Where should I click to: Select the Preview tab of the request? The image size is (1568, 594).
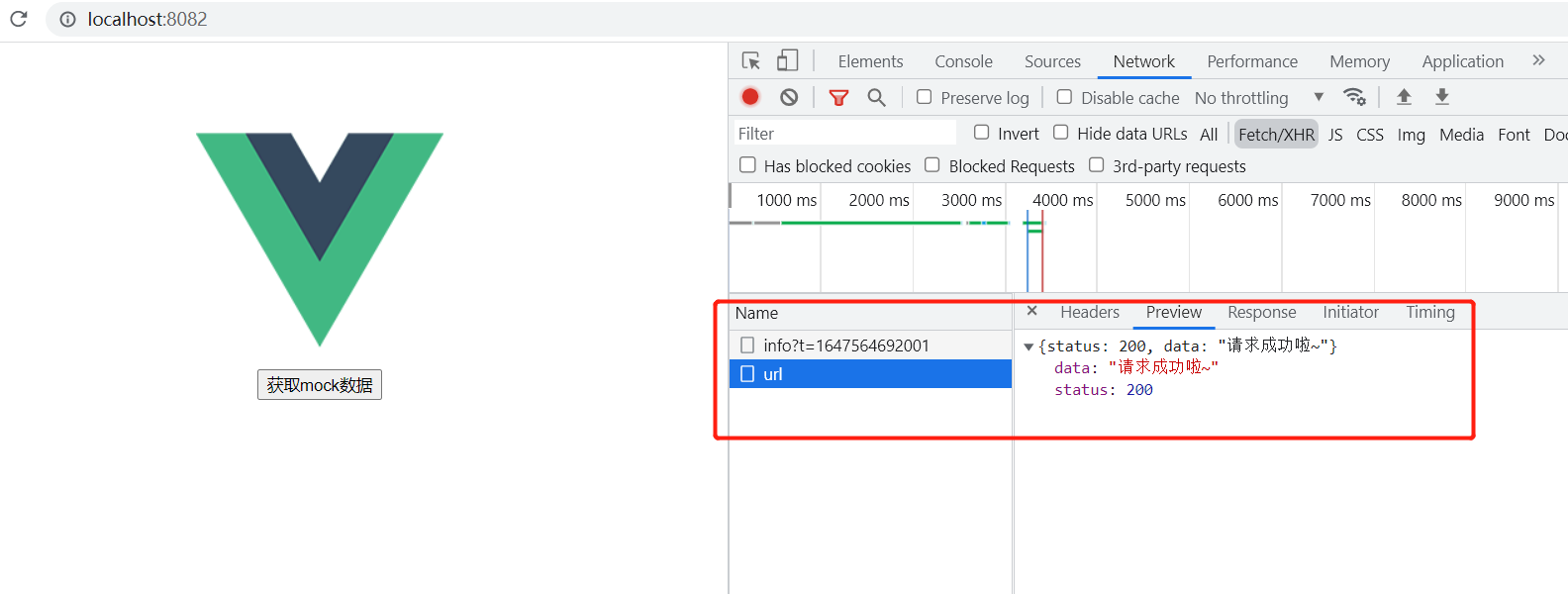click(x=1173, y=312)
